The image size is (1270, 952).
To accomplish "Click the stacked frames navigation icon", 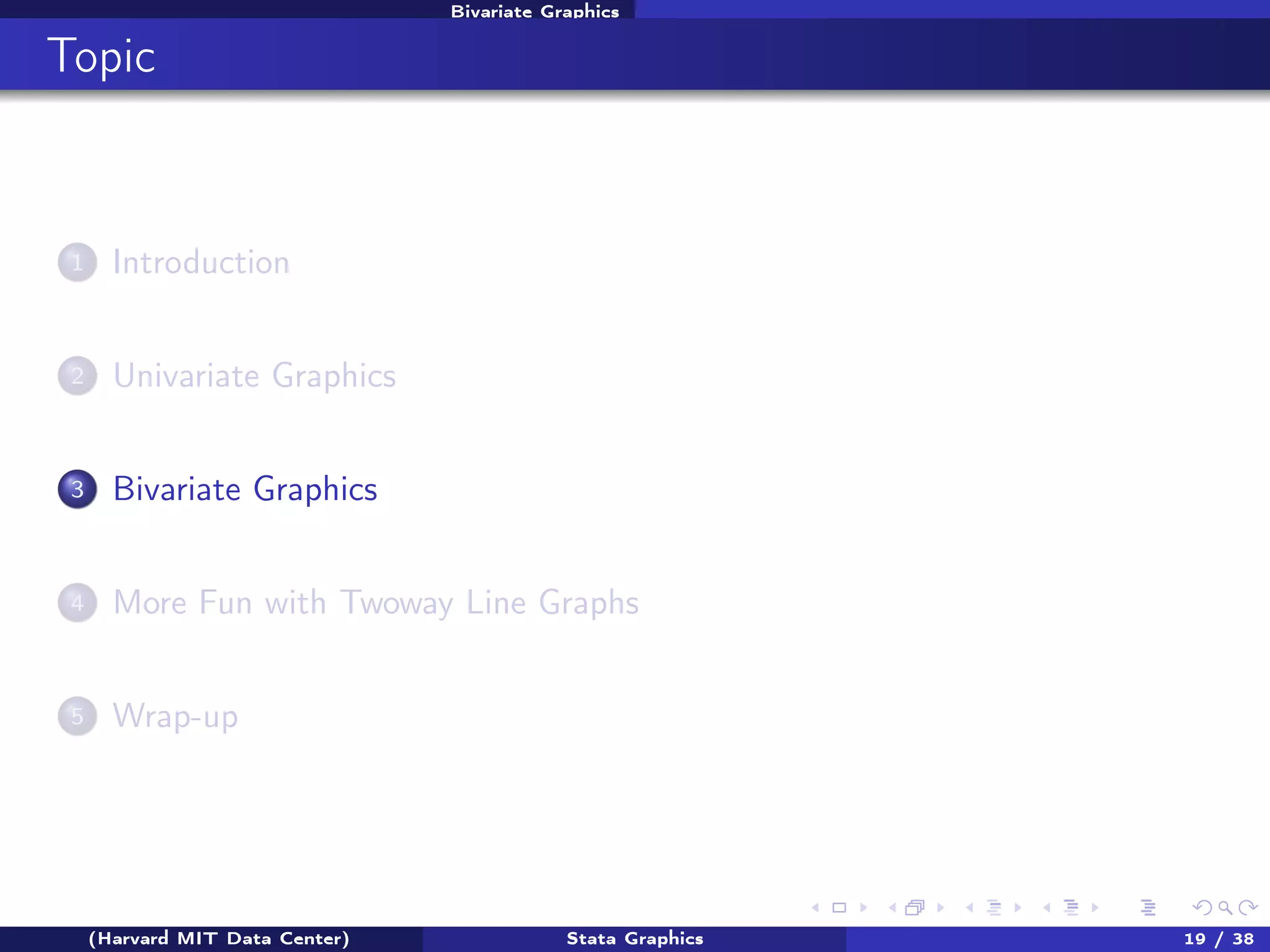I will pos(915,908).
